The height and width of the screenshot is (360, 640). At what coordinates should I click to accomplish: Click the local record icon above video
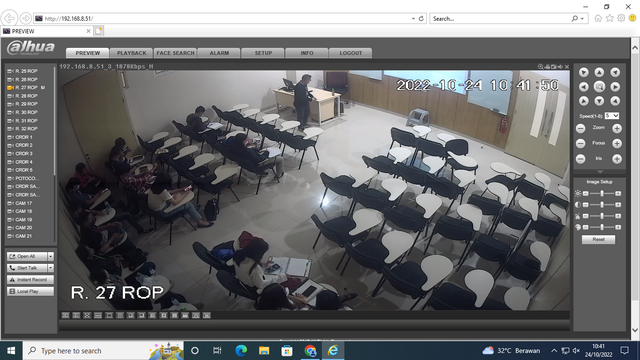click(x=547, y=67)
